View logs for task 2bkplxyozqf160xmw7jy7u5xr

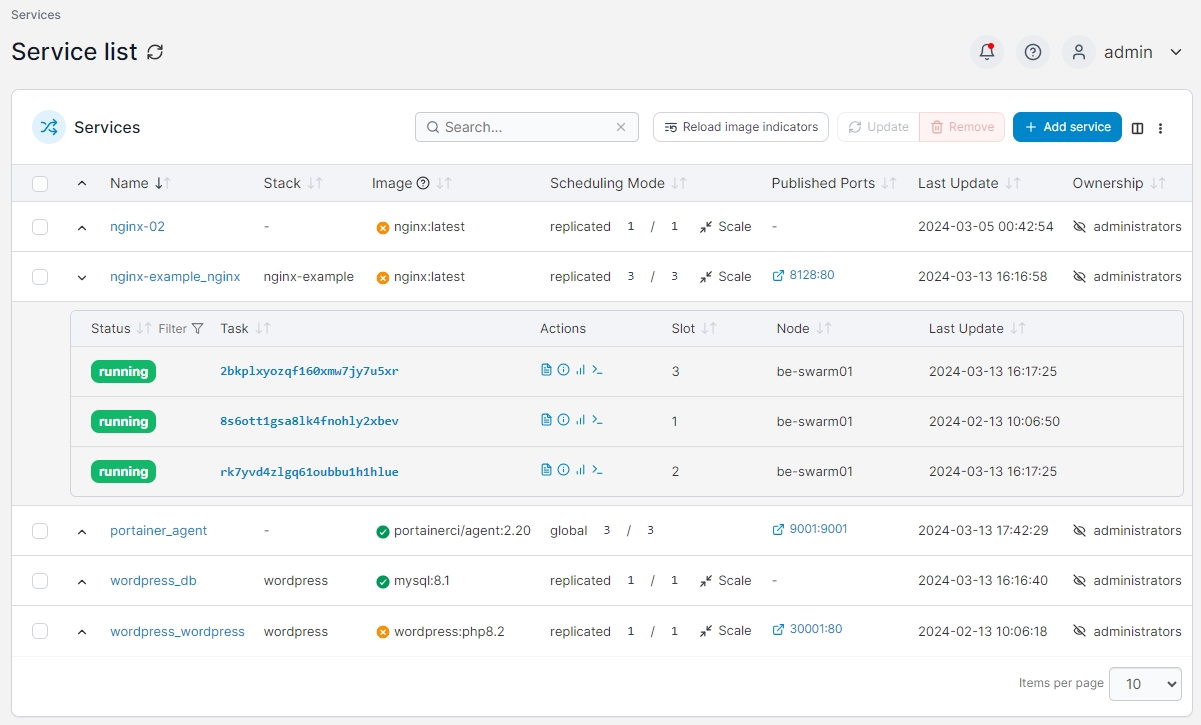[546, 370]
